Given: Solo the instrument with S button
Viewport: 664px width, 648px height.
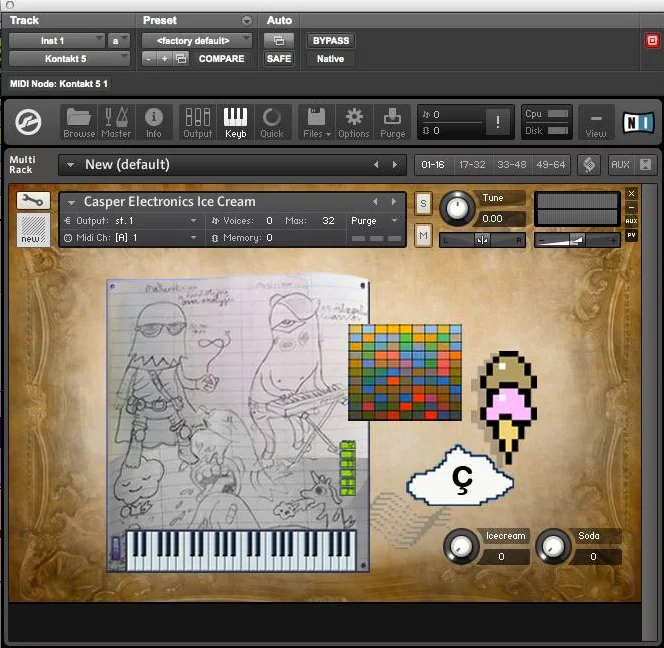Looking at the screenshot, I should click(423, 205).
